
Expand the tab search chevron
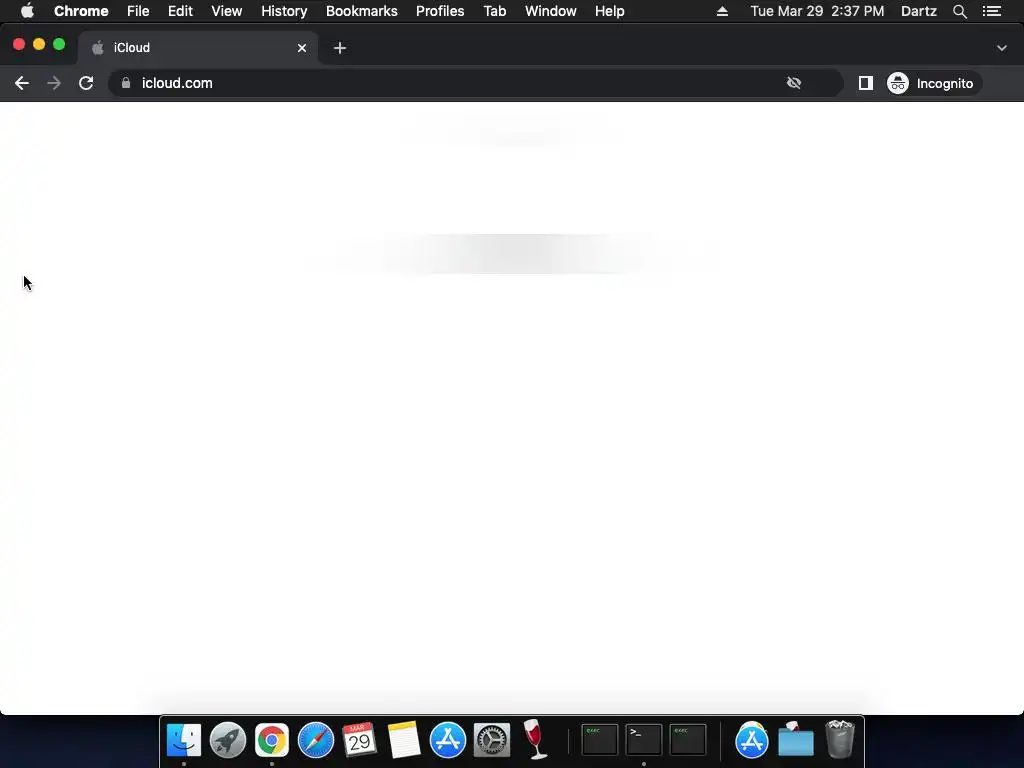(1002, 48)
